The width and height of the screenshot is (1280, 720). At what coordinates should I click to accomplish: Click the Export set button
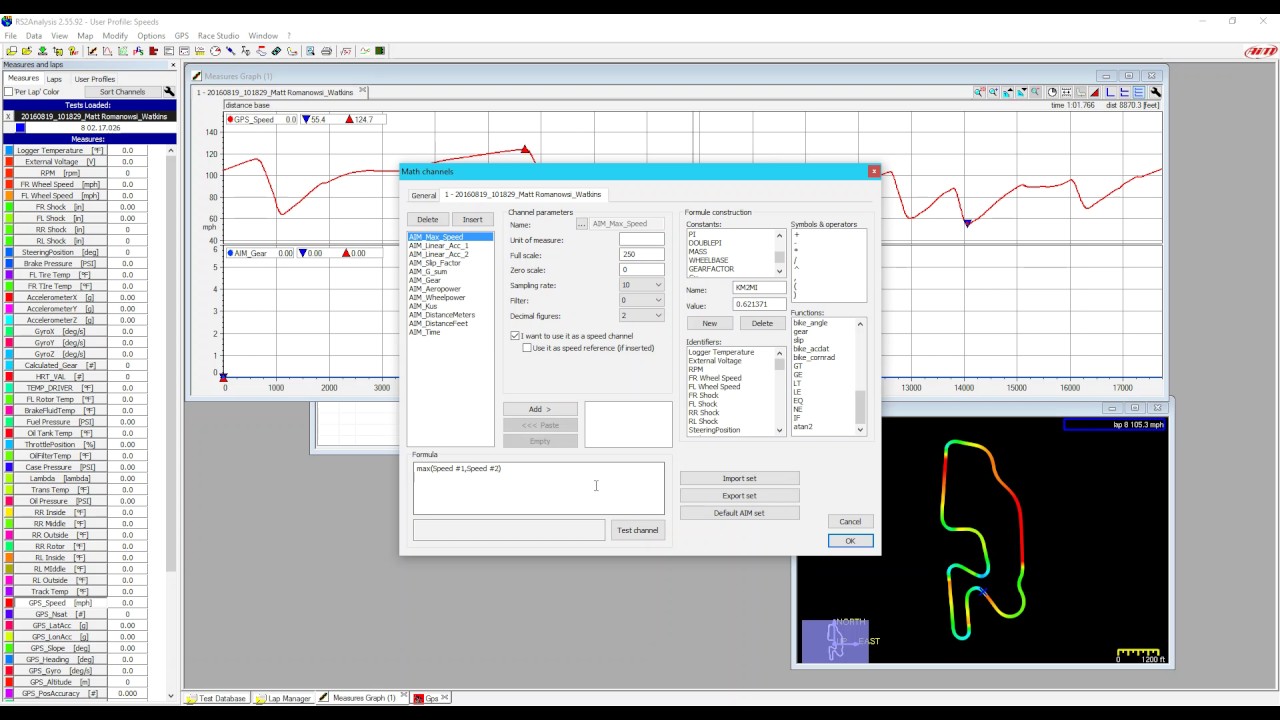click(x=739, y=495)
